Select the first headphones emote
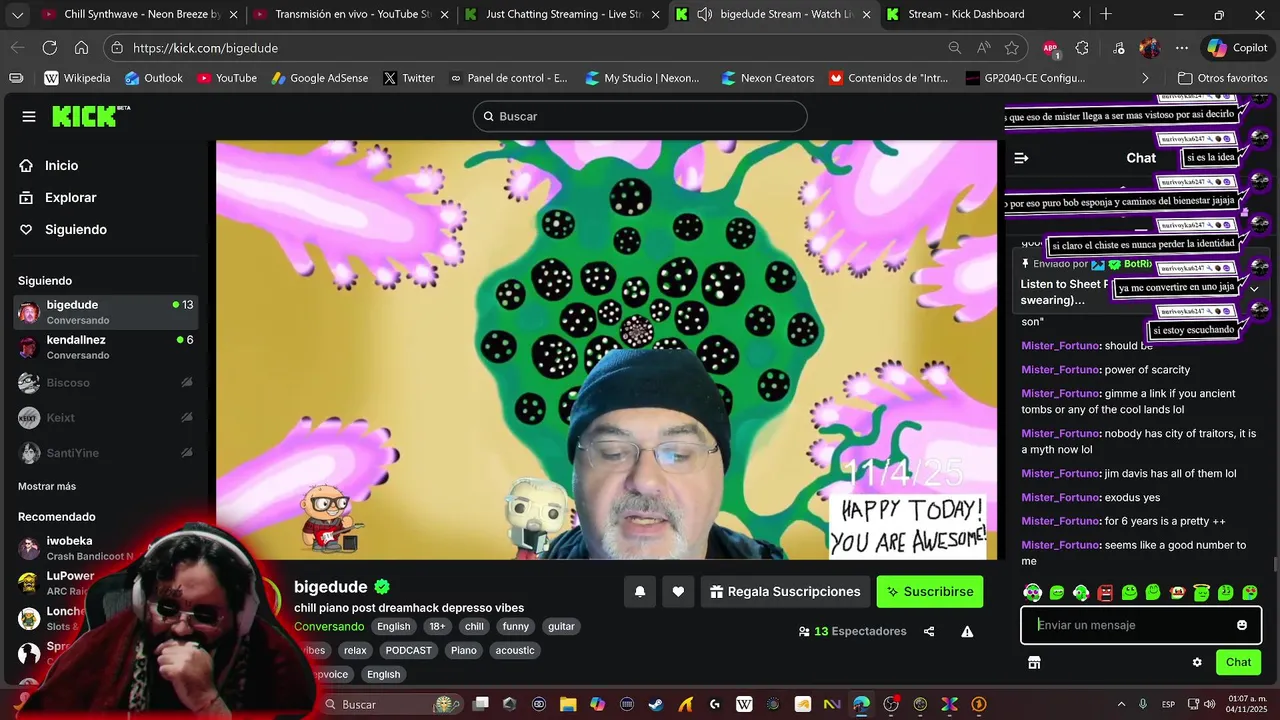 (1033, 593)
